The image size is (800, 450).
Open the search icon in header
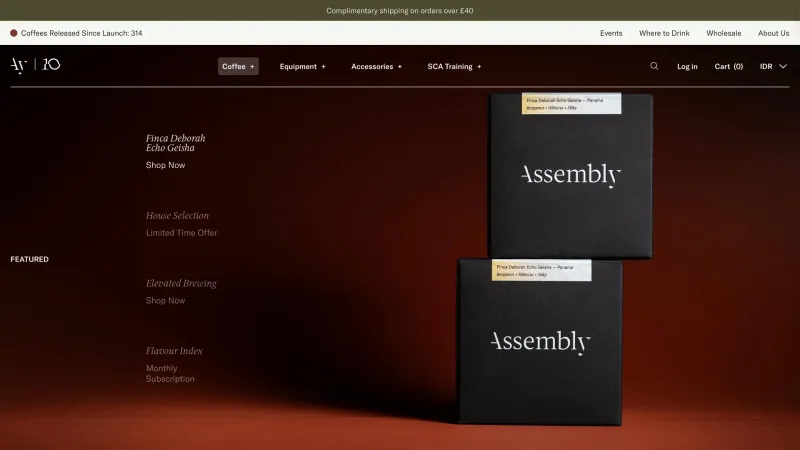(x=654, y=66)
